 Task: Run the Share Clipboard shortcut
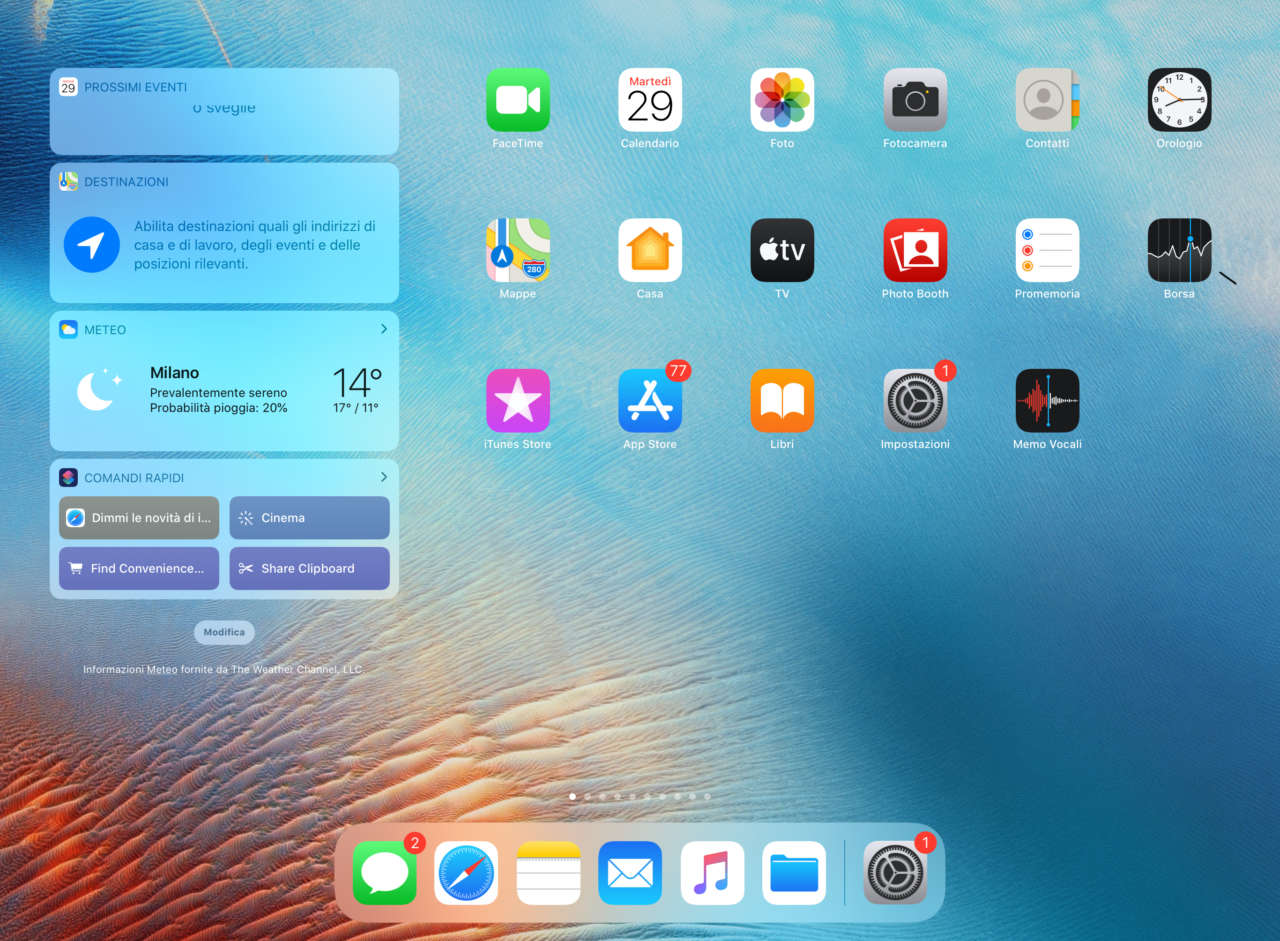point(310,568)
